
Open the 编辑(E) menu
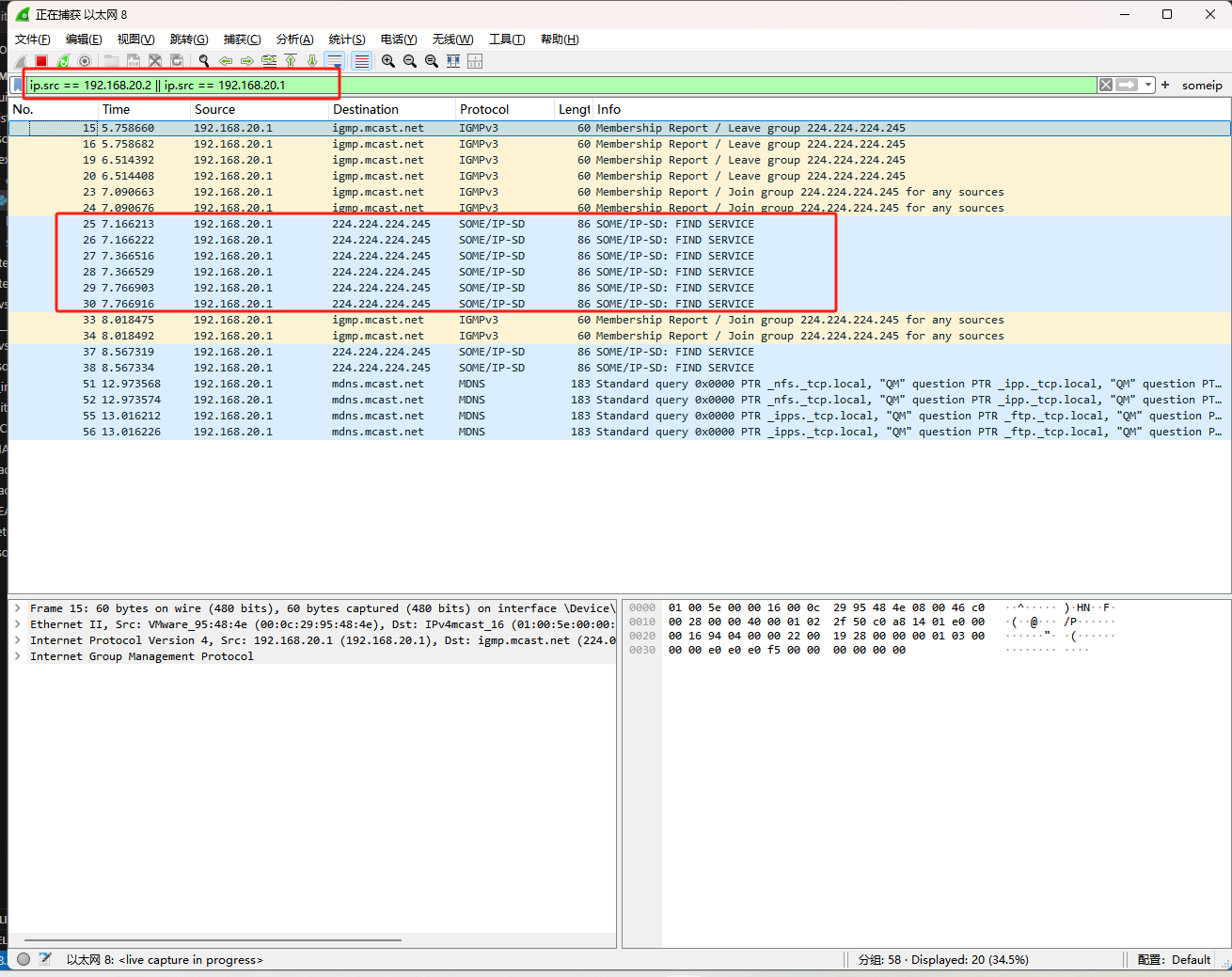click(x=84, y=39)
